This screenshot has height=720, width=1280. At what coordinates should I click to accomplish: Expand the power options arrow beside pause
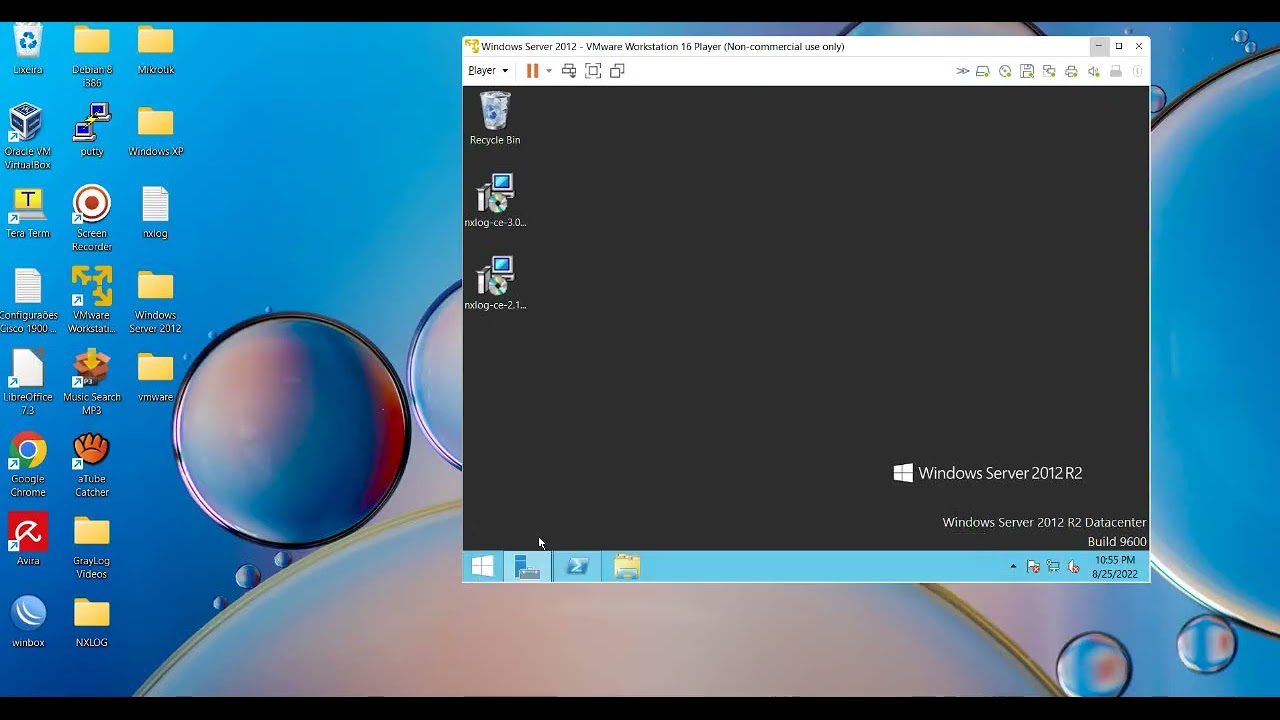[x=549, y=71]
